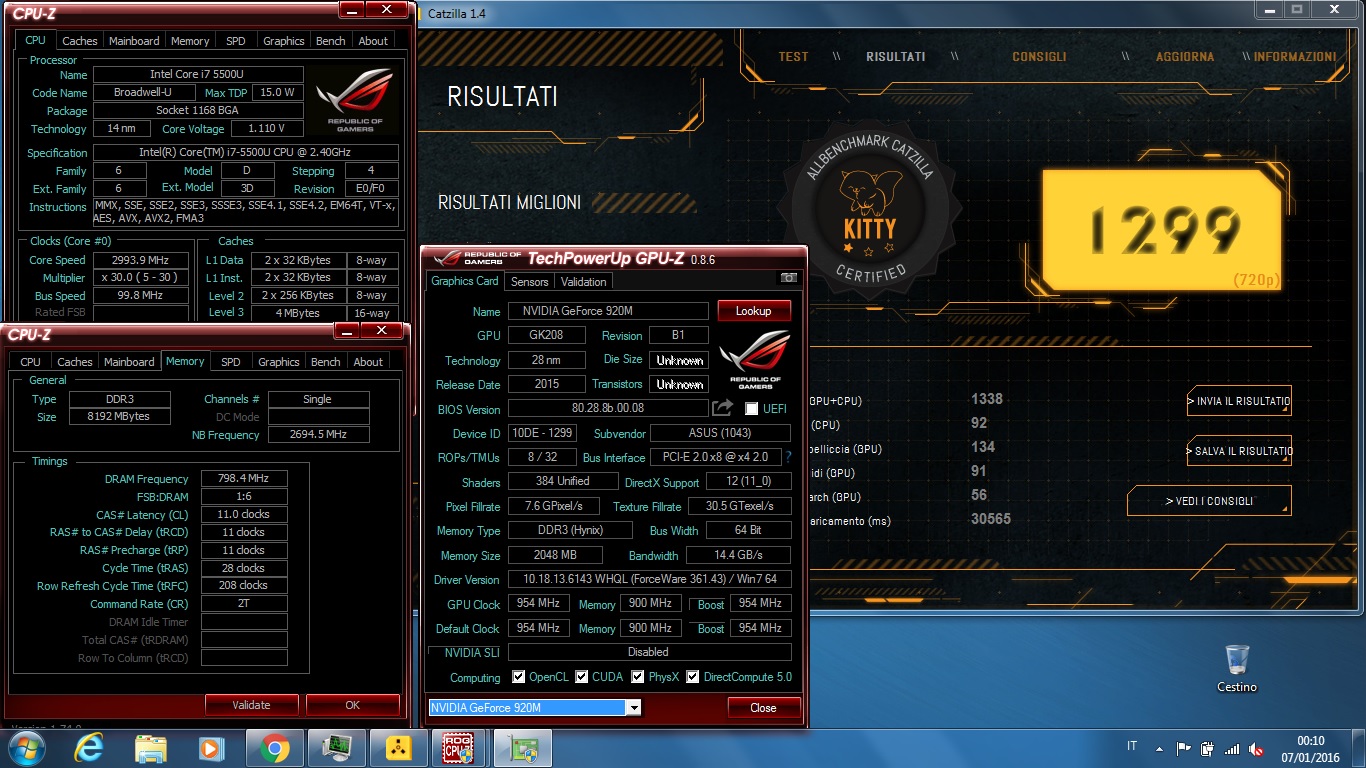Open Caches tab in lower CPU-Z window

point(74,362)
